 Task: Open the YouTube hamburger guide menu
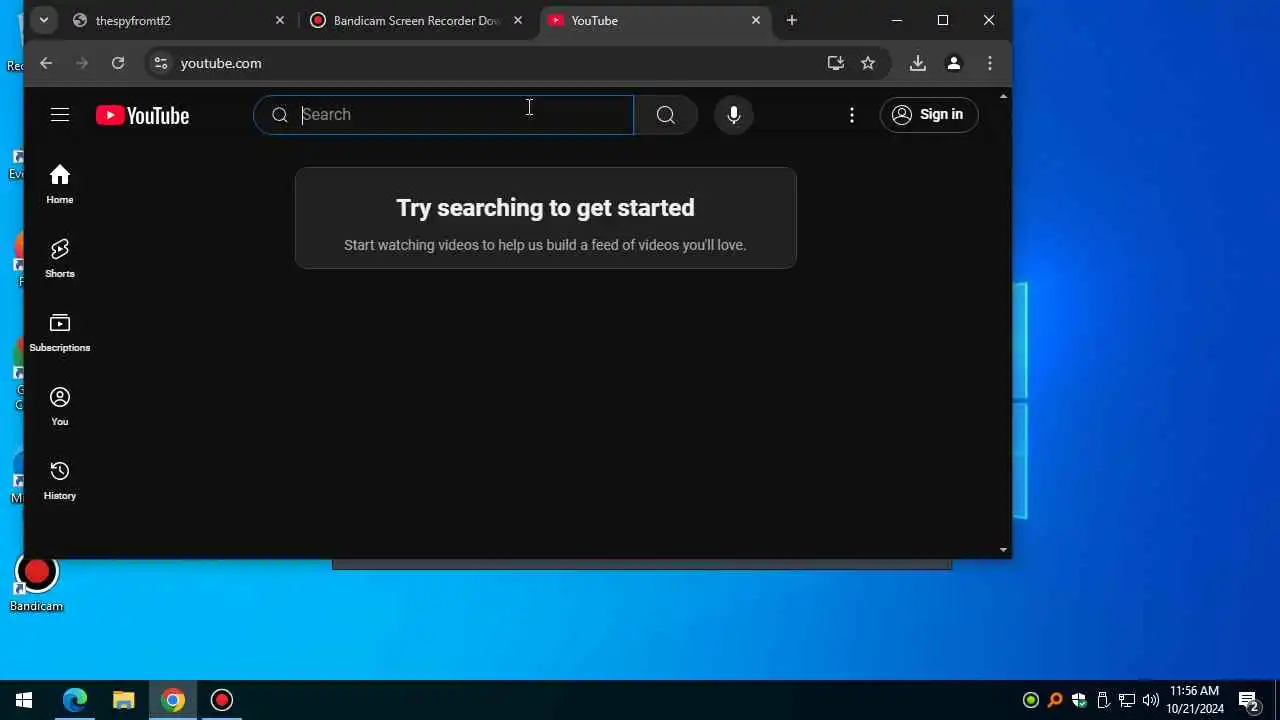60,115
